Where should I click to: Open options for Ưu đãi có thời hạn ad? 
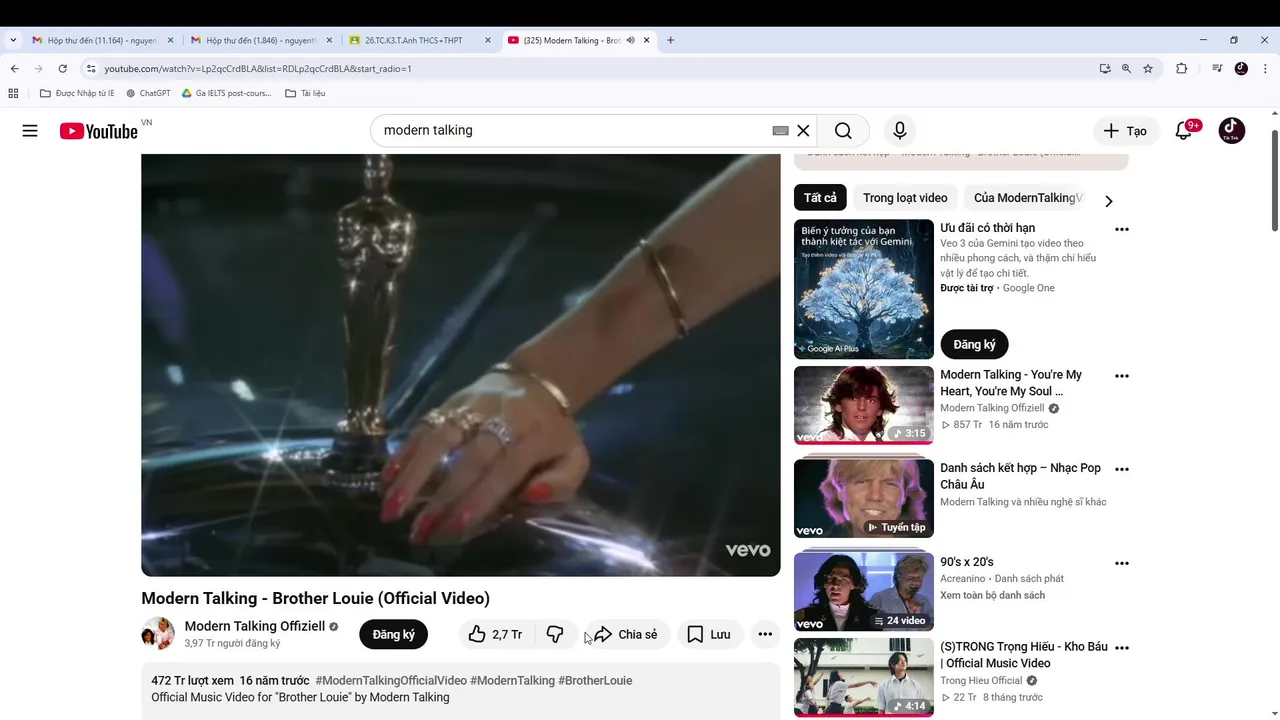click(x=1122, y=229)
